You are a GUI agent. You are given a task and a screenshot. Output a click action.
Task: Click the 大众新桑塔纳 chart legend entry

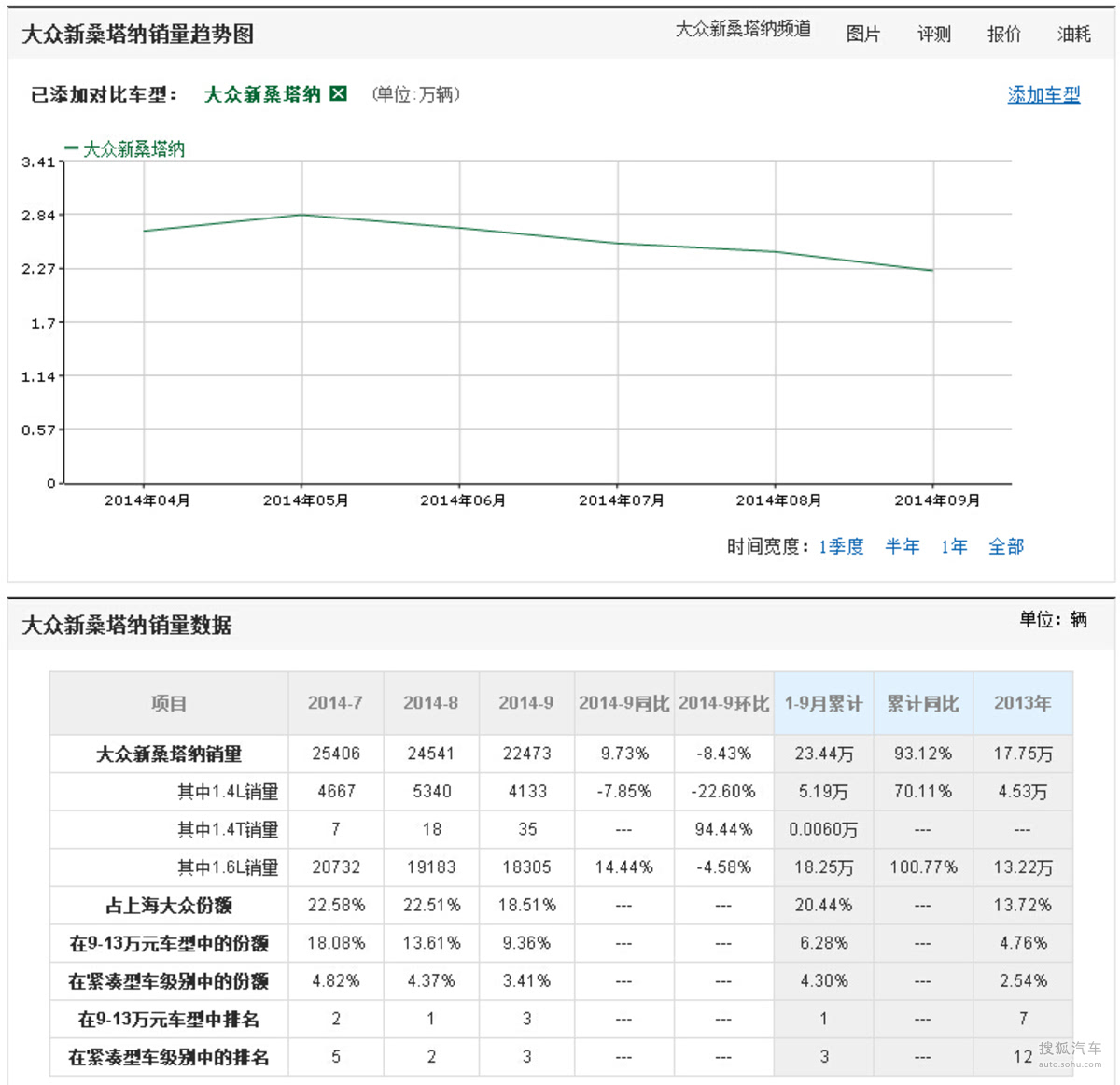pos(125,149)
